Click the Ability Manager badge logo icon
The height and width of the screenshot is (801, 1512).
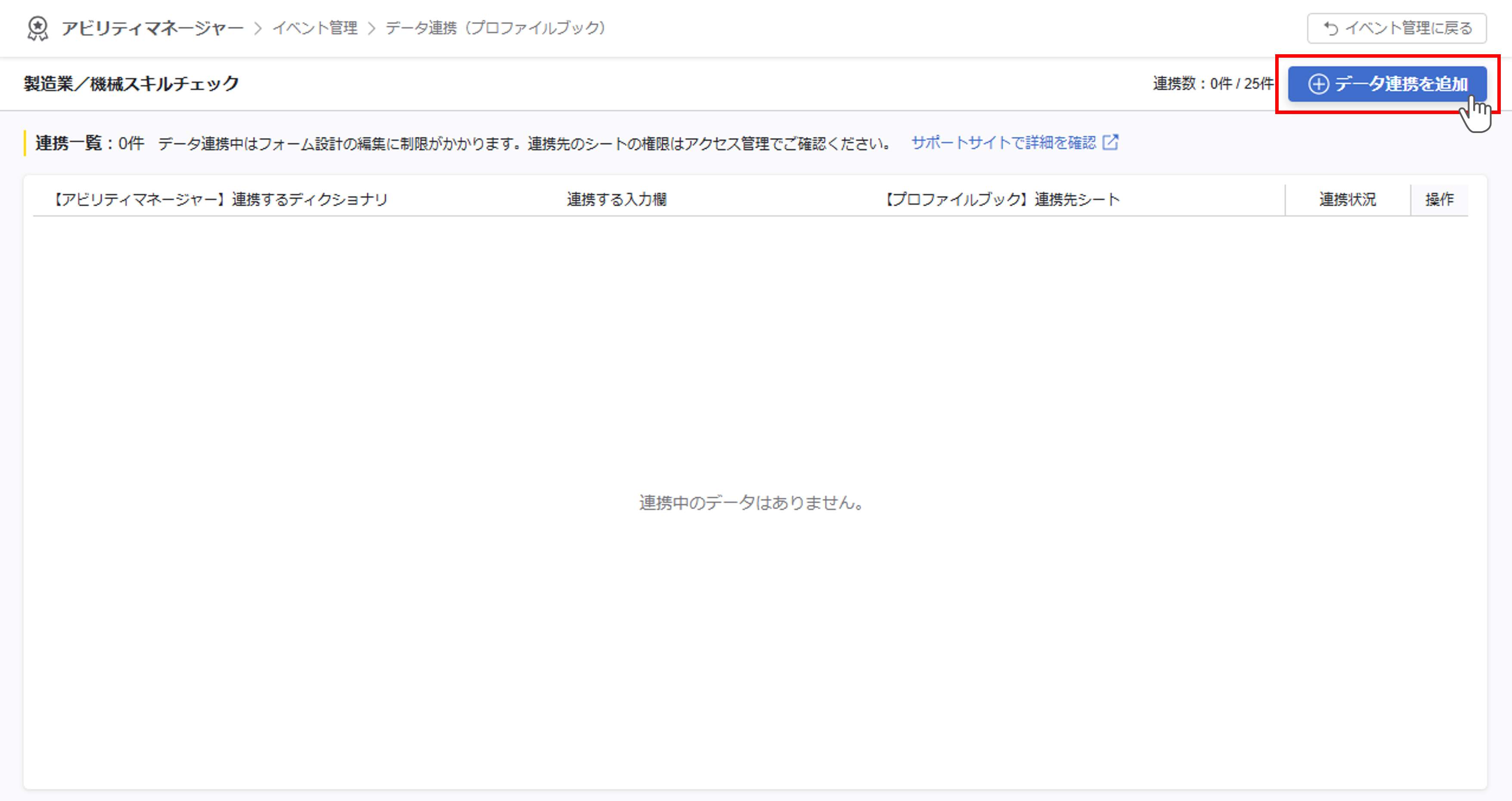pos(37,28)
